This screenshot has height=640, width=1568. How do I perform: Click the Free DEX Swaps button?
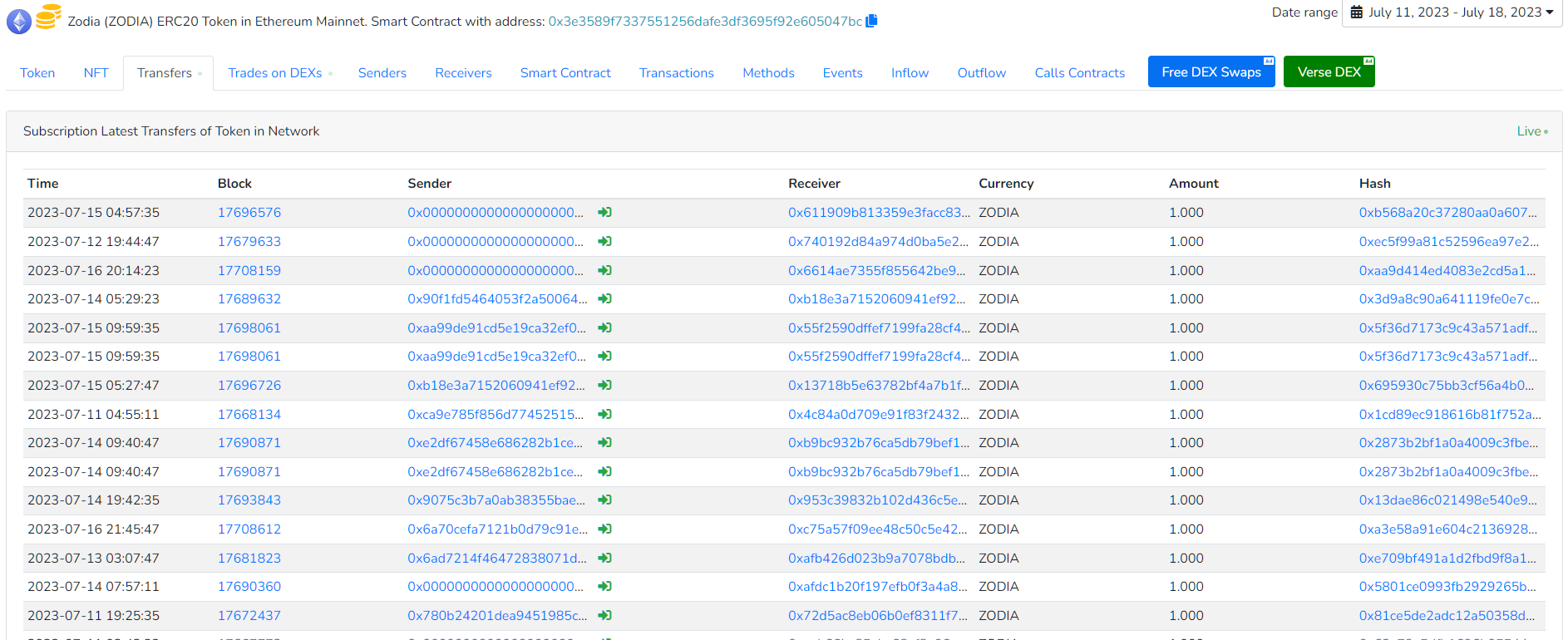[x=1211, y=71]
